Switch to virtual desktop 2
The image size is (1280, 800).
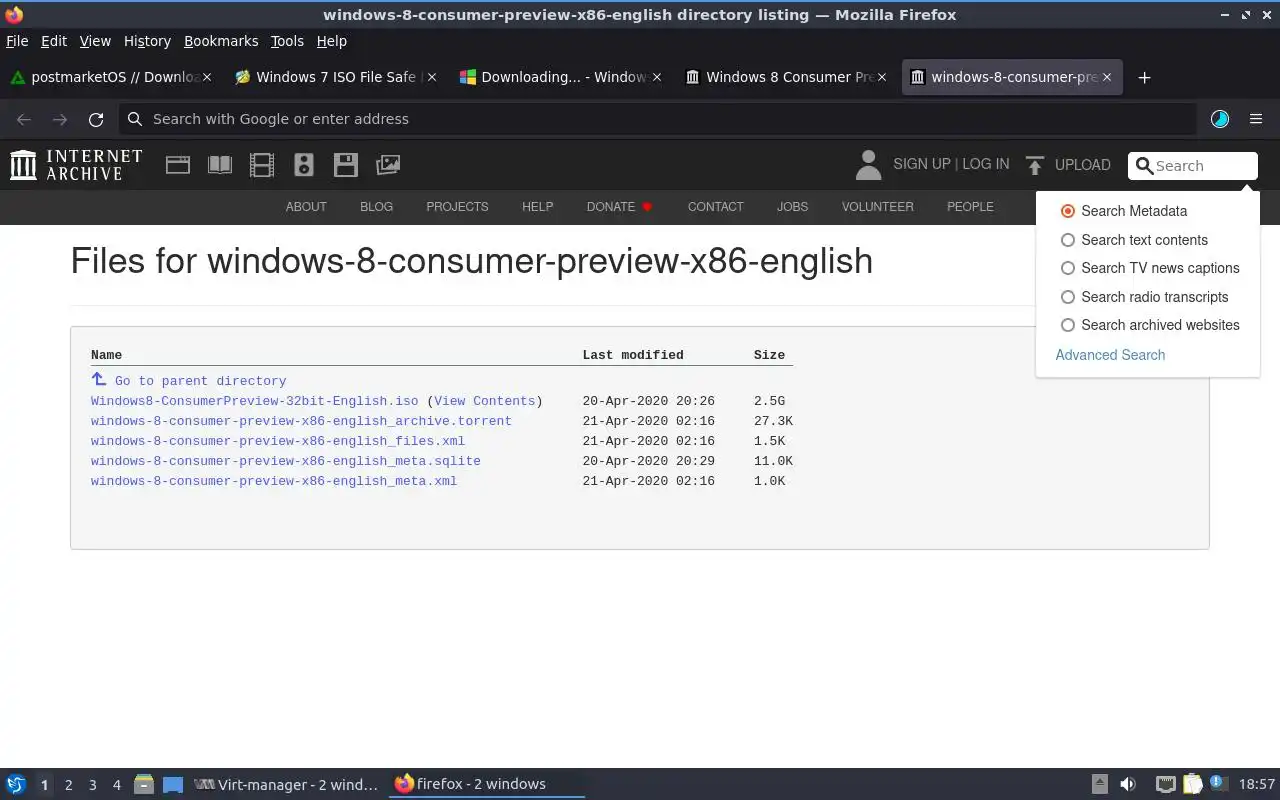[x=68, y=785]
